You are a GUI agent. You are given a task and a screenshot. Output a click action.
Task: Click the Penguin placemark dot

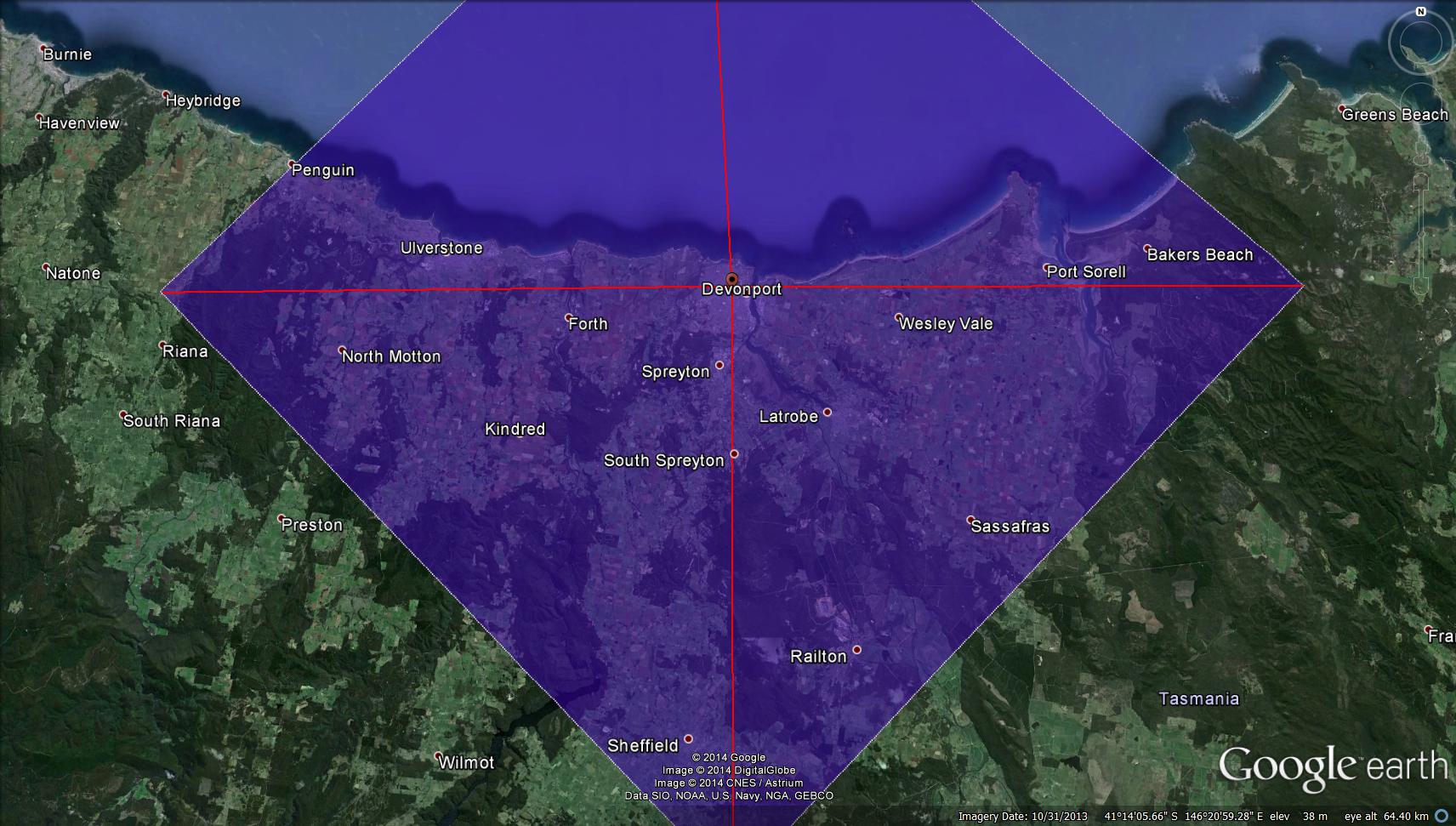[x=292, y=164]
